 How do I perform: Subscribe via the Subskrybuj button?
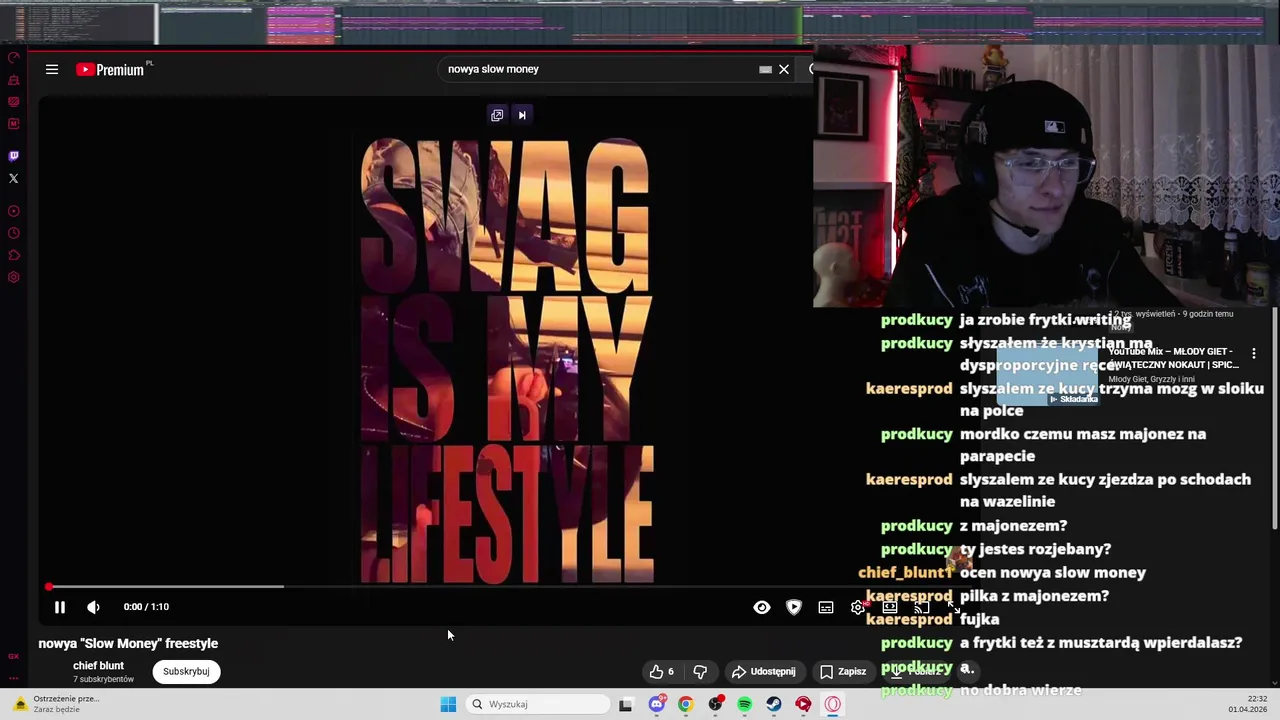tap(186, 672)
